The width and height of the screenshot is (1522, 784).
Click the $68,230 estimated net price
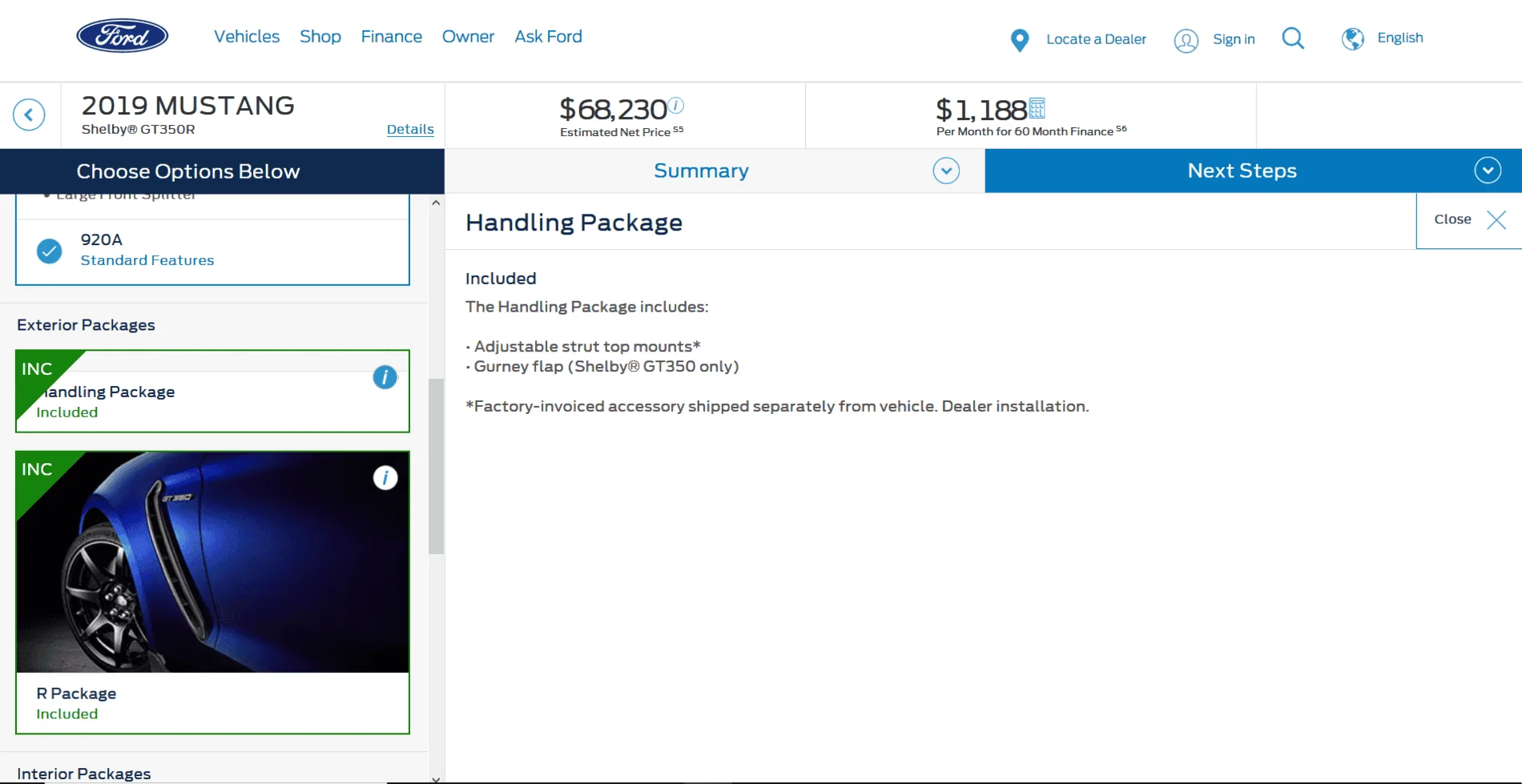point(613,109)
